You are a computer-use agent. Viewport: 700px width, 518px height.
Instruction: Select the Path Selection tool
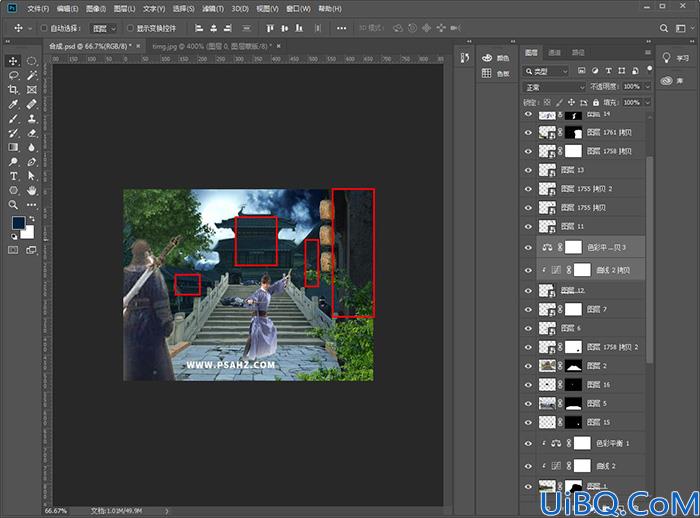(x=31, y=176)
